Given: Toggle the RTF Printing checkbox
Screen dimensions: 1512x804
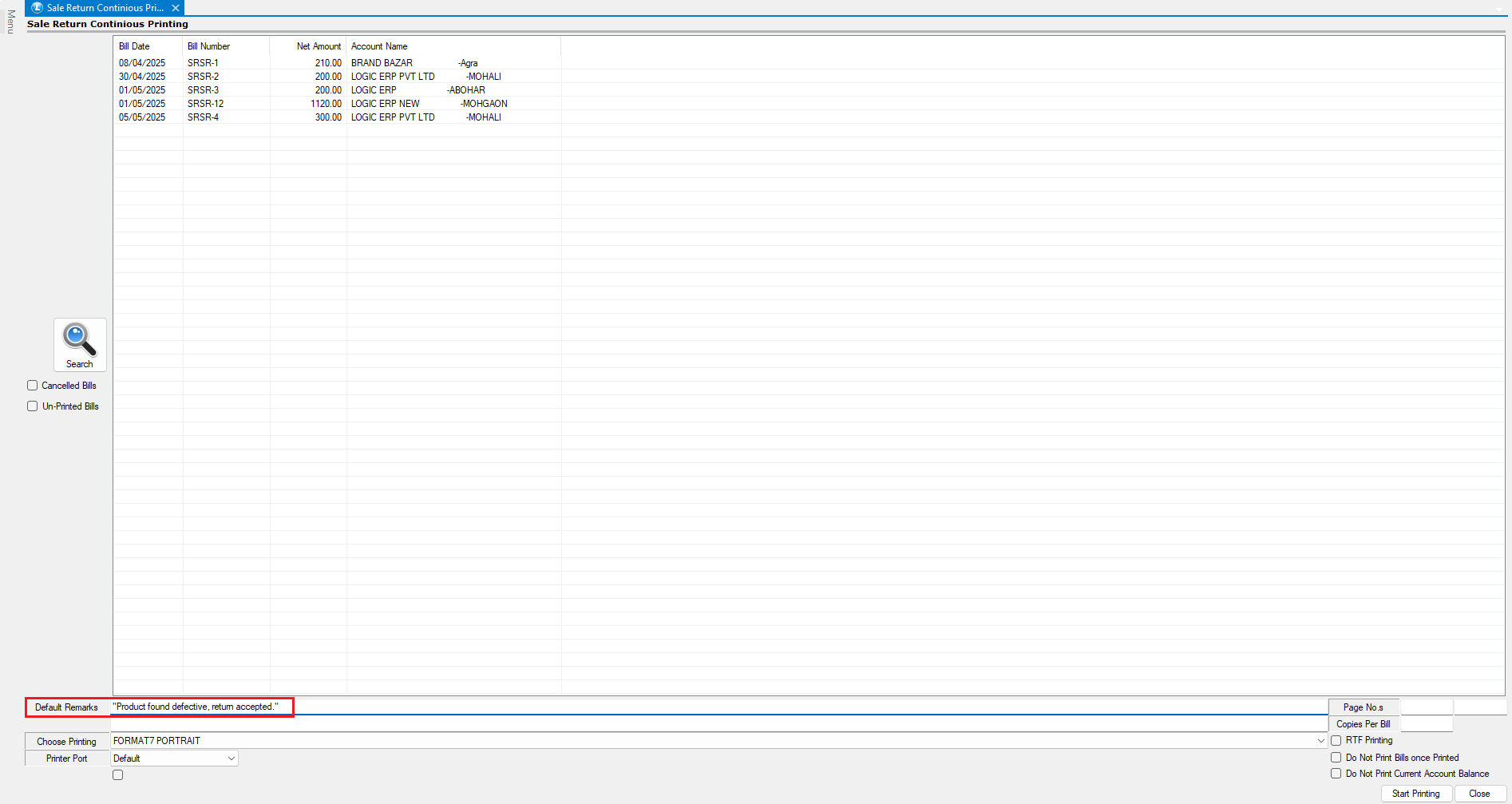Looking at the screenshot, I should (1336, 741).
